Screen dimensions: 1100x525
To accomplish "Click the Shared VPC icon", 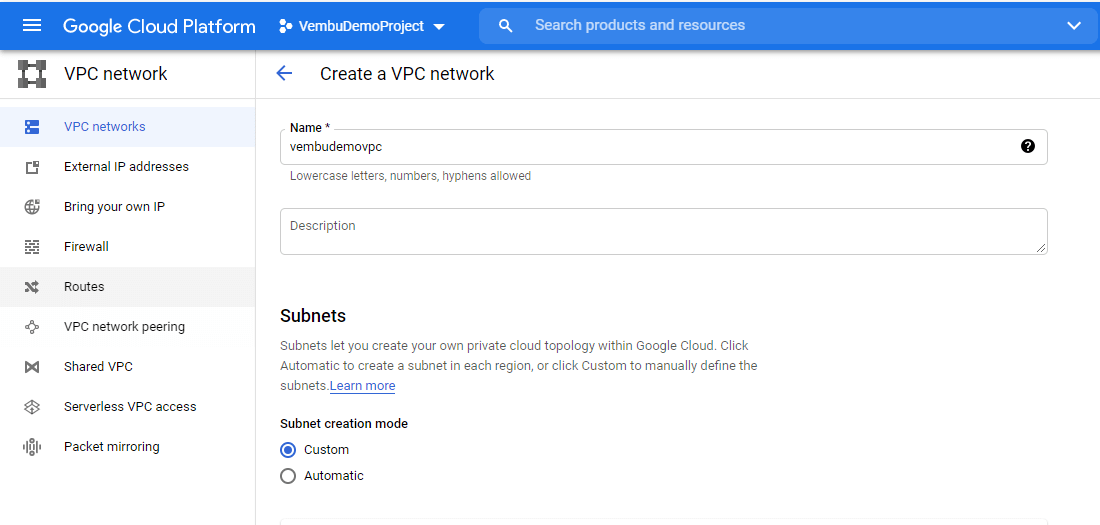I will 32,367.
